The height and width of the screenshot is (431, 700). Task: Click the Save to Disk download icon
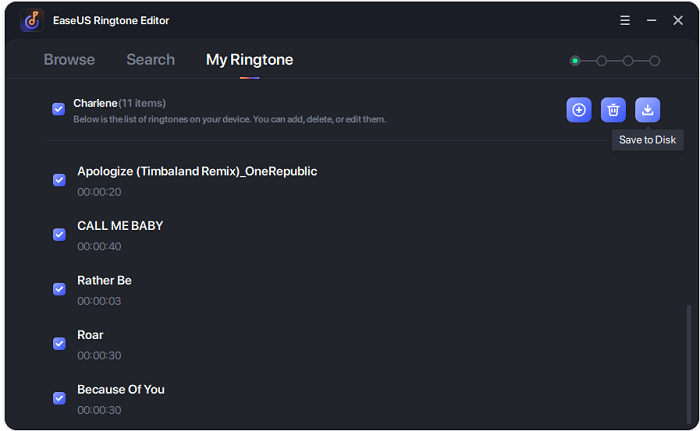647,110
